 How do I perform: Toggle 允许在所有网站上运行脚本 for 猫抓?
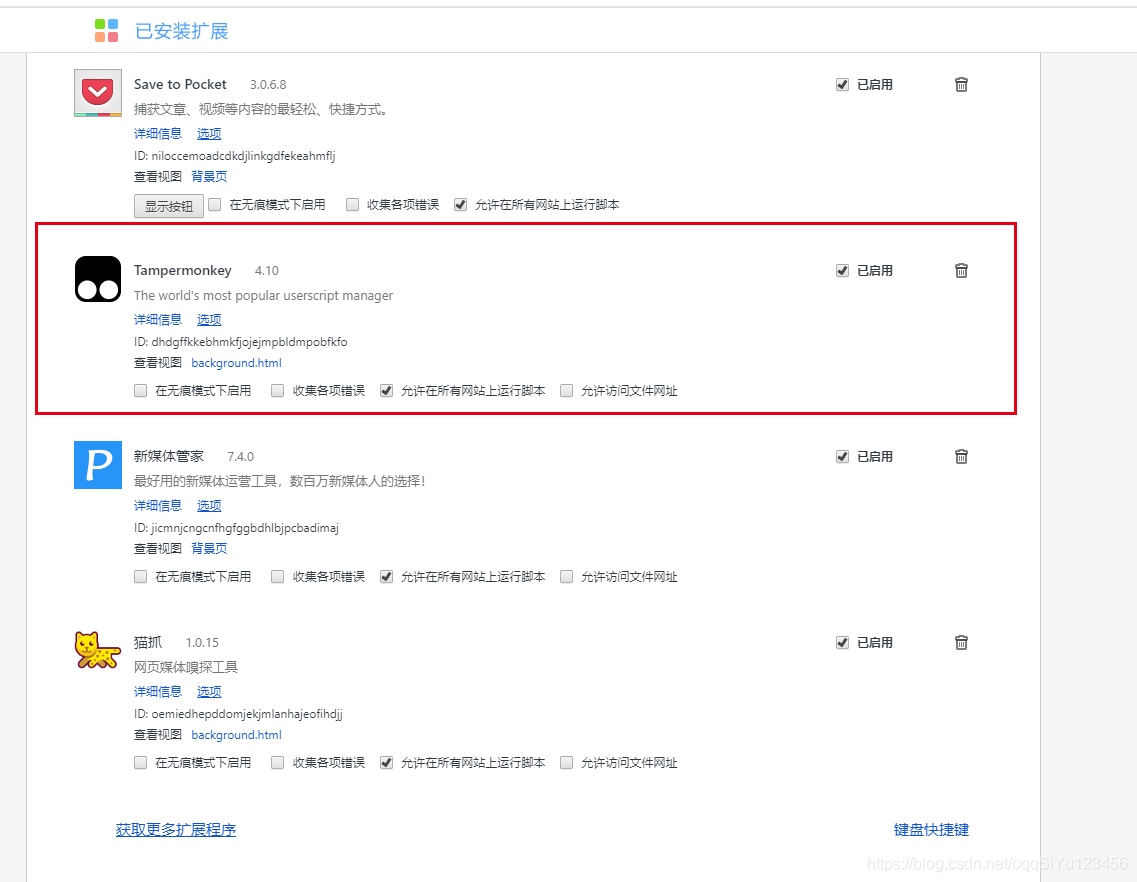[x=386, y=763]
